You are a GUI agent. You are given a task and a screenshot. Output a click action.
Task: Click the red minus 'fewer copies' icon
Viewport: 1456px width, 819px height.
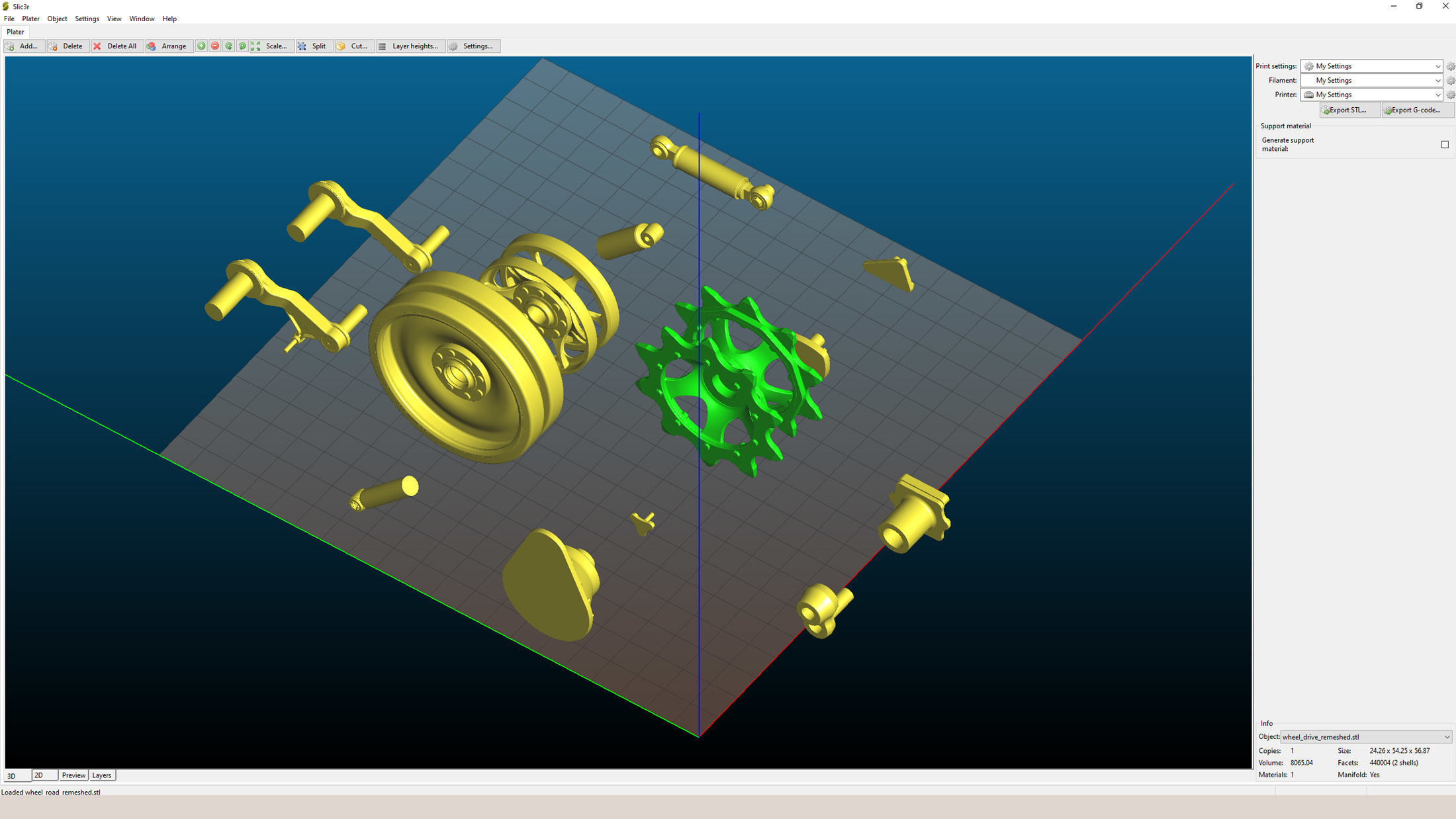coord(215,46)
